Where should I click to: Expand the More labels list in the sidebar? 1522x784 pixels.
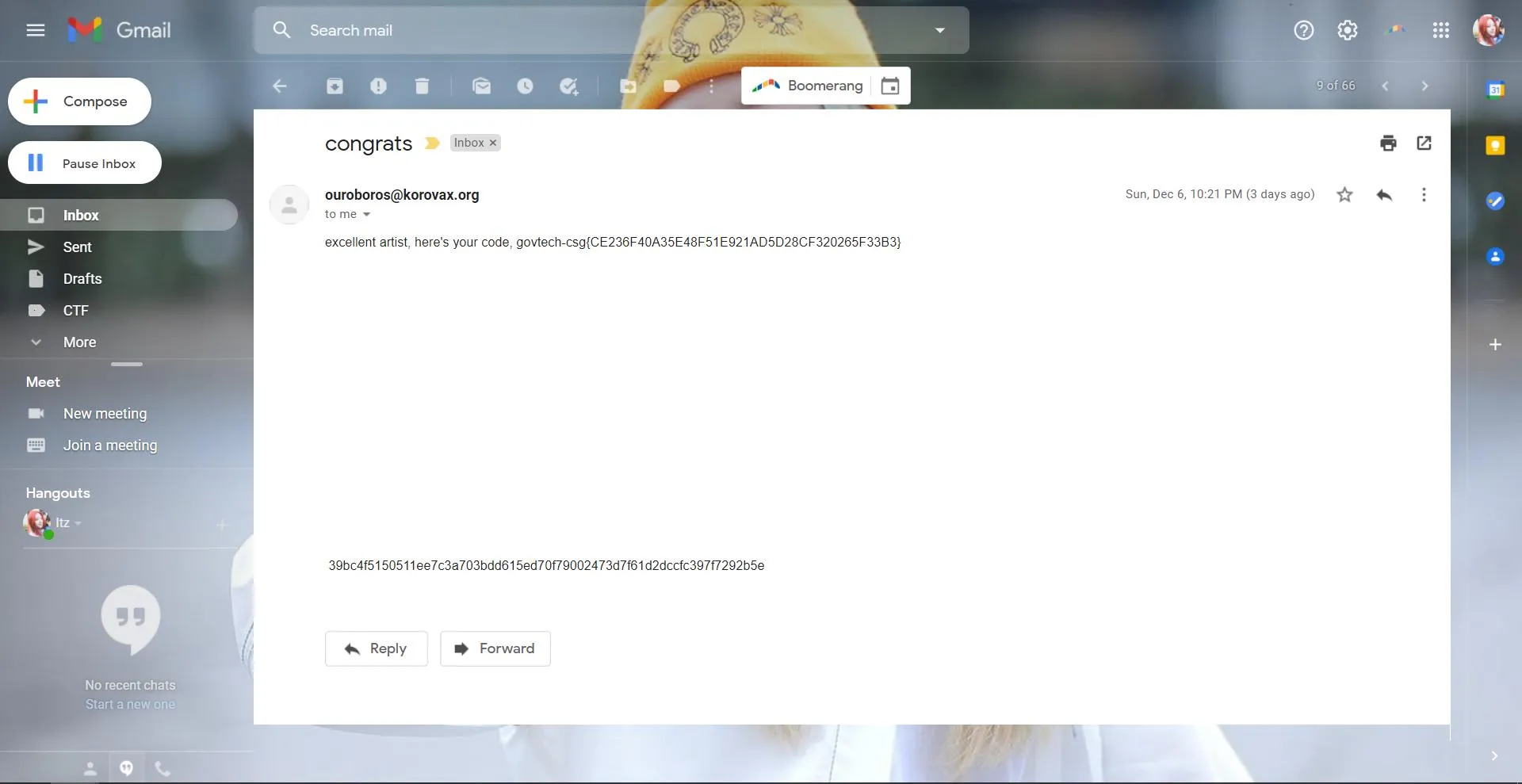79,342
